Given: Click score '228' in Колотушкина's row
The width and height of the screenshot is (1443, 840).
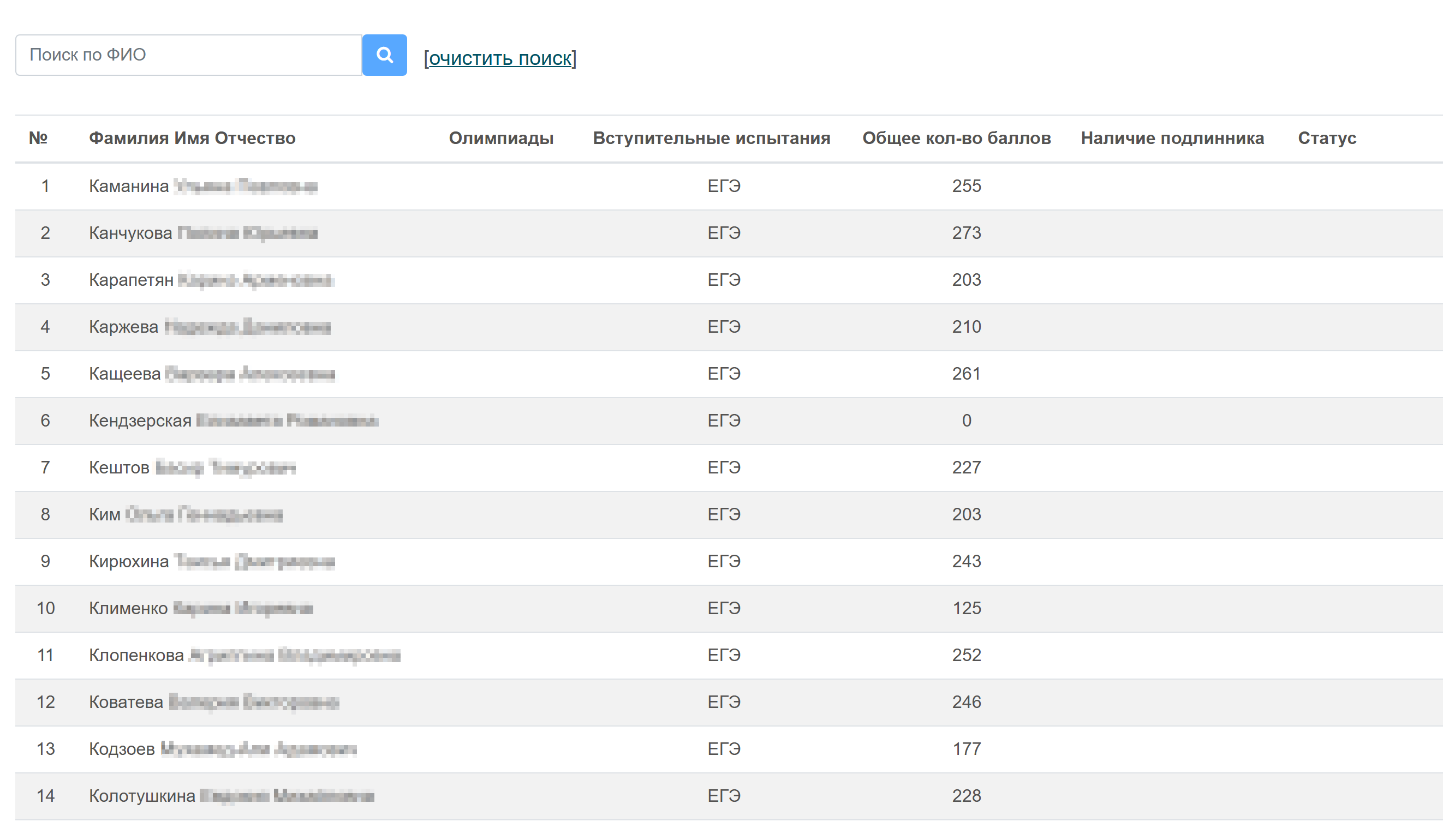Looking at the screenshot, I should pyautogui.click(x=967, y=796).
